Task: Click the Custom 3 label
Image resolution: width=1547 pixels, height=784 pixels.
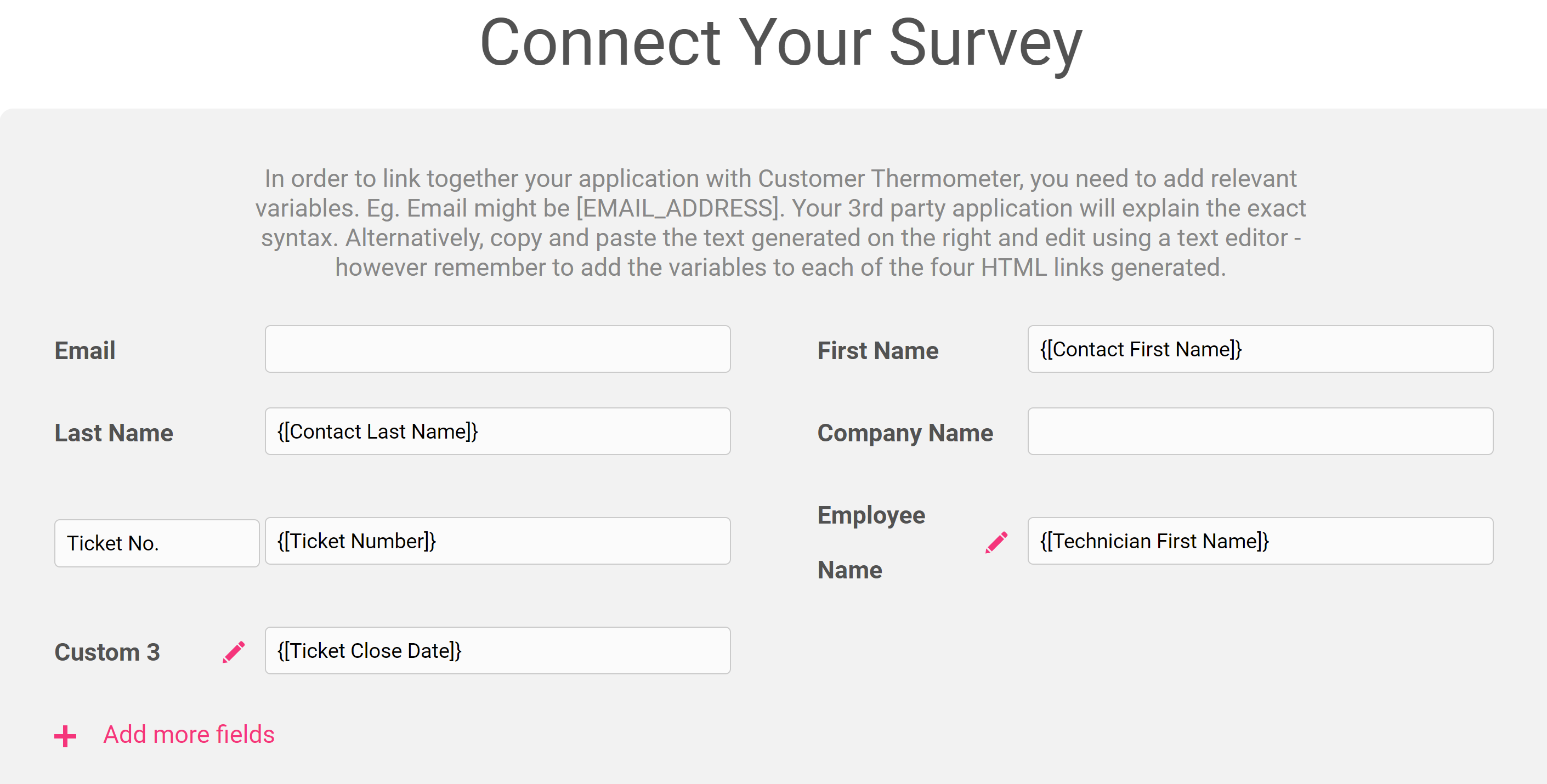Action: (107, 652)
